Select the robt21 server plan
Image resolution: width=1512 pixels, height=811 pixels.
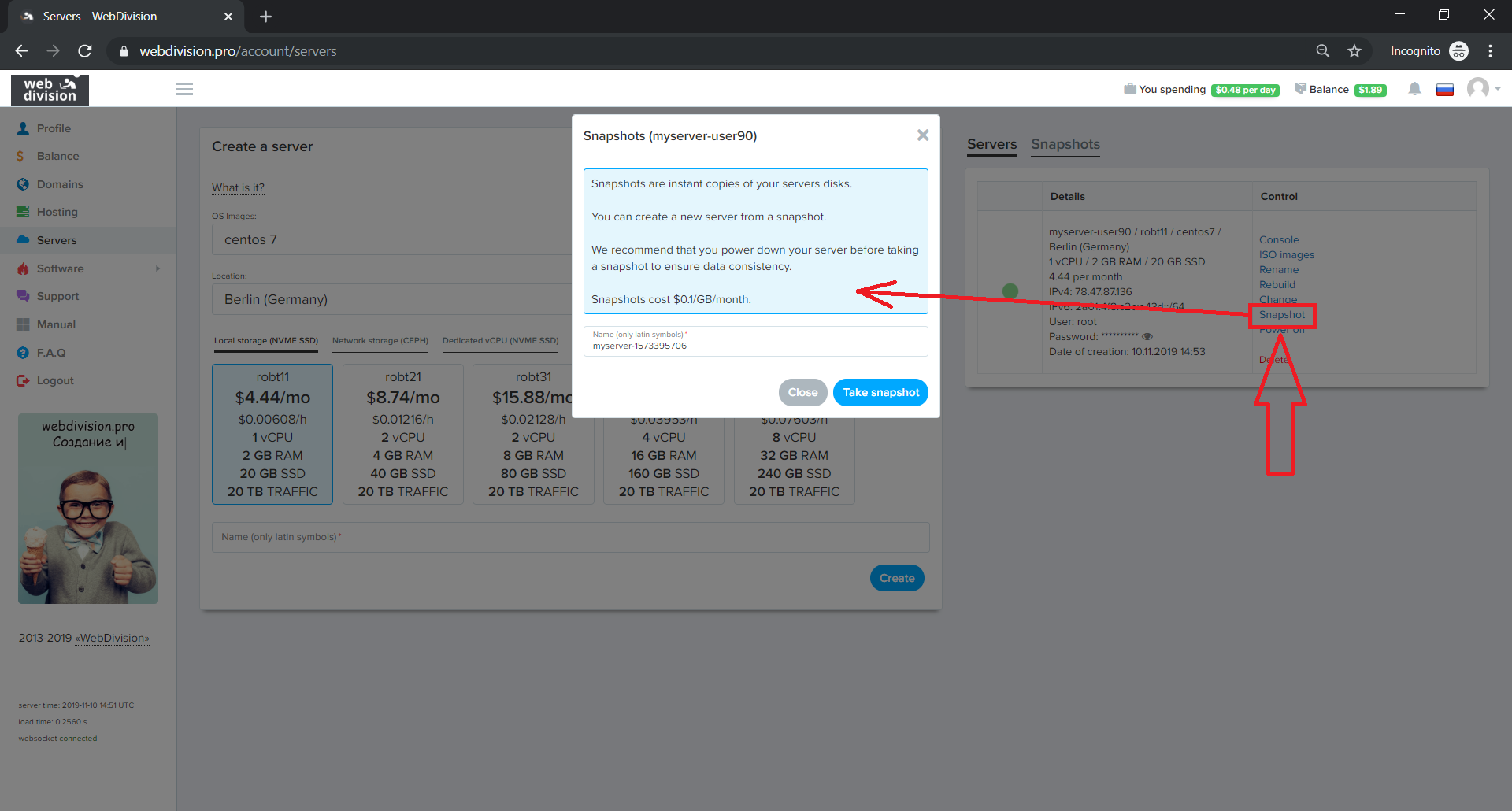[x=402, y=434]
